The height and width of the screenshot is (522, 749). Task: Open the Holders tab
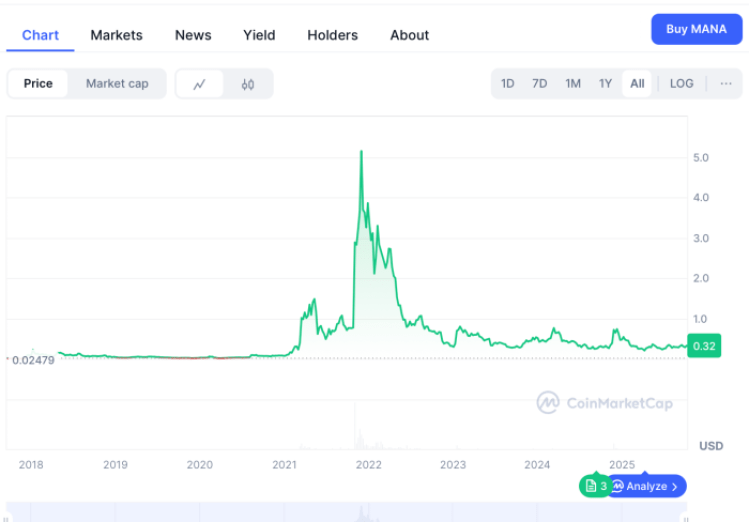[332, 35]
